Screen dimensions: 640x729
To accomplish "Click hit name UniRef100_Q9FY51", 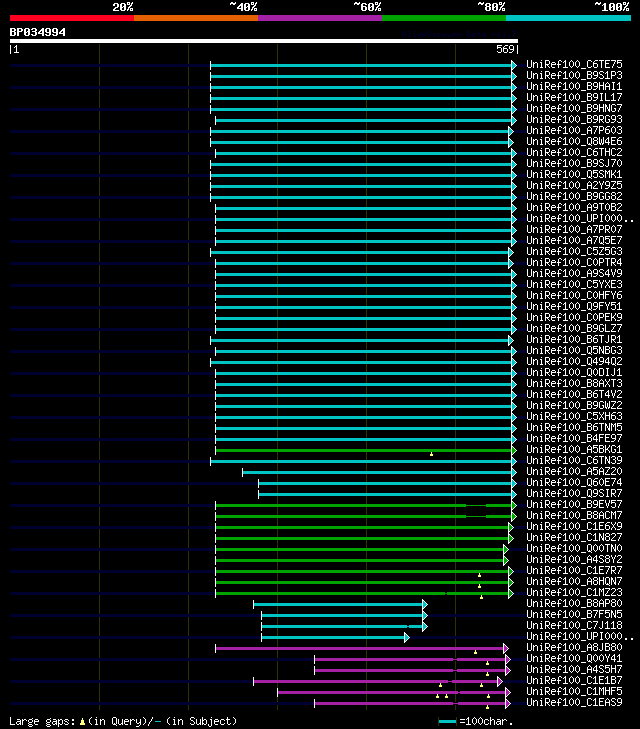I will (574, 306).
